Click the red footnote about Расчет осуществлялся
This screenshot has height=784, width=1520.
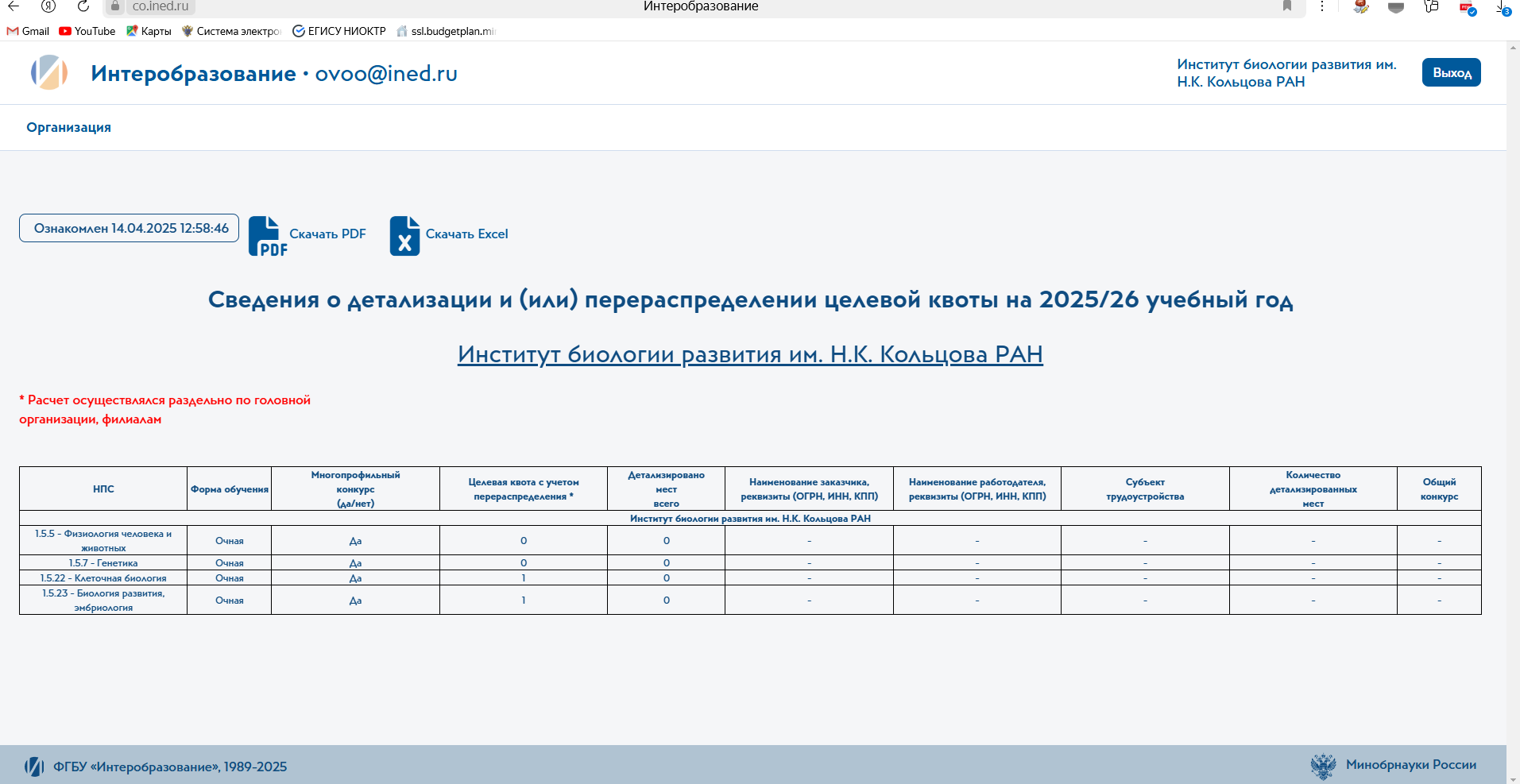pos(164,410)
